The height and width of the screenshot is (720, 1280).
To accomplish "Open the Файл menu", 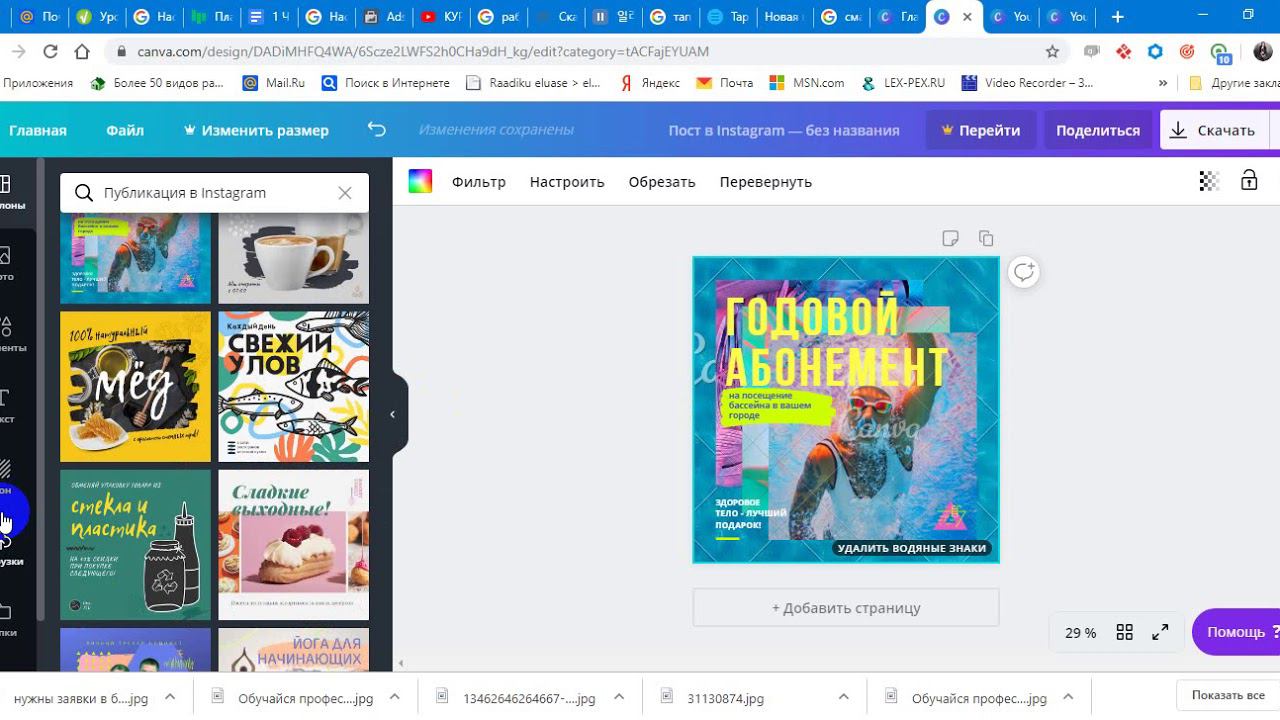I will [125, 130].
